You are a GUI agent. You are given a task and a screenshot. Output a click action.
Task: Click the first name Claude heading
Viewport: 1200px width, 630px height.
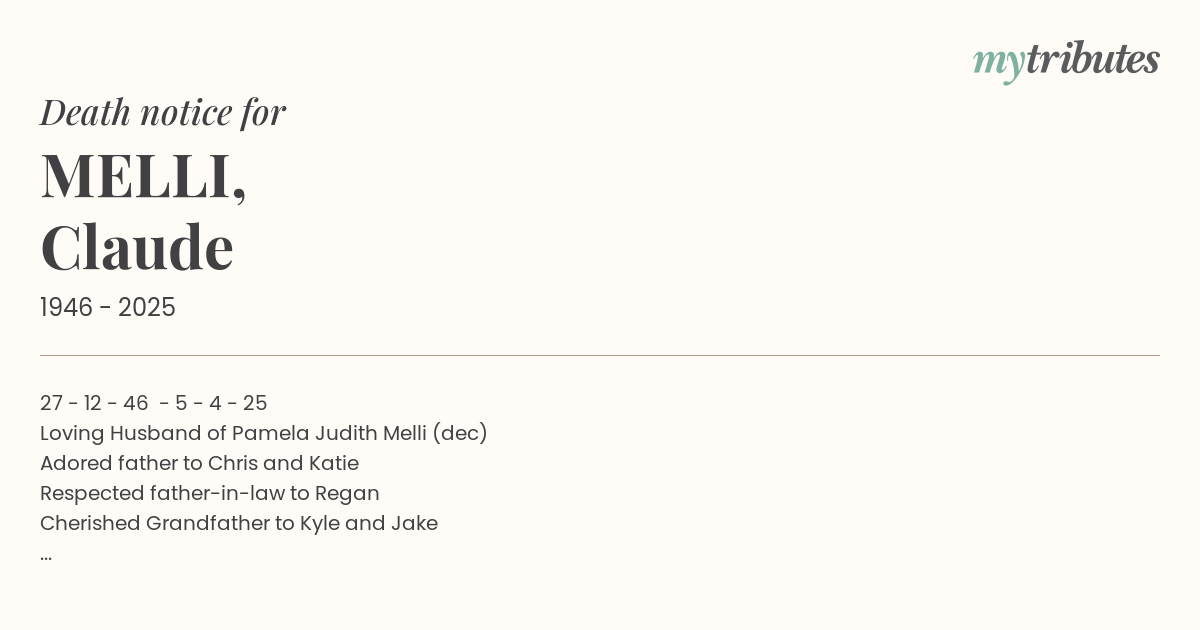[137, 247]
